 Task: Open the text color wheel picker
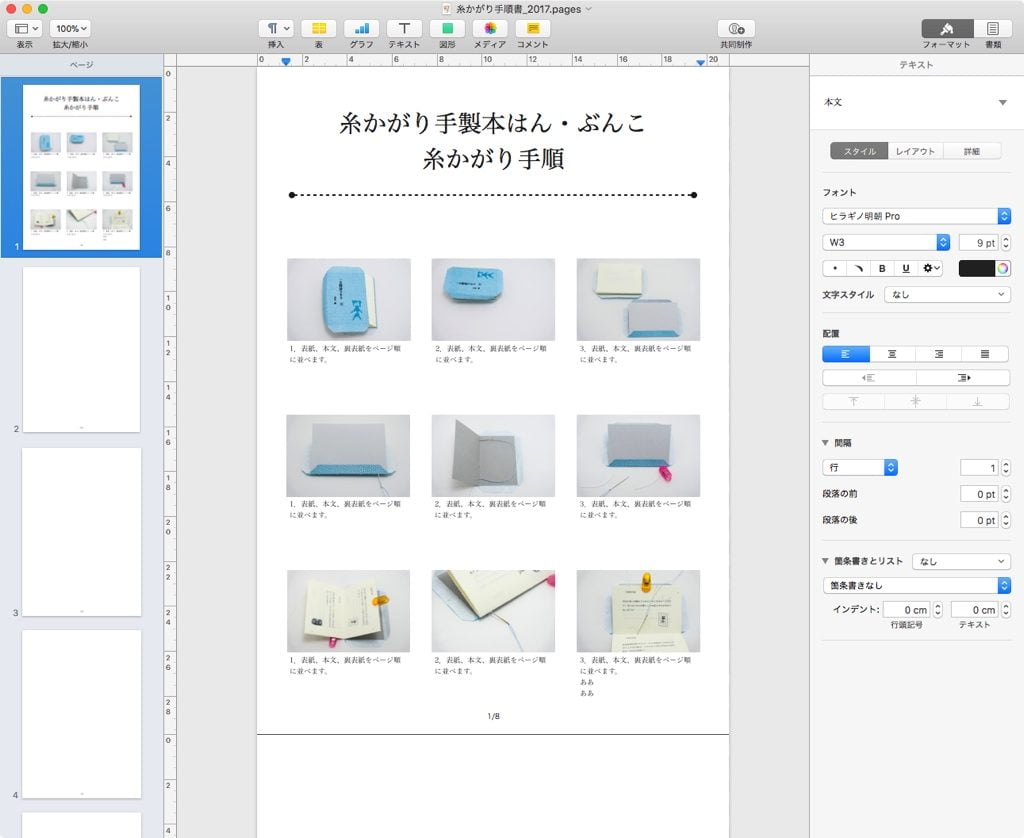(x=1002, y=268)
